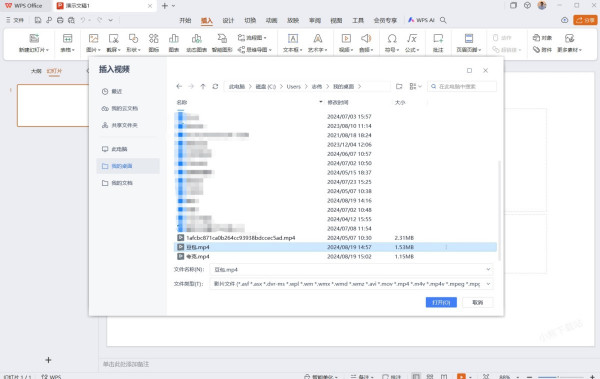Click the Name column sort arrow

[321, 102]
